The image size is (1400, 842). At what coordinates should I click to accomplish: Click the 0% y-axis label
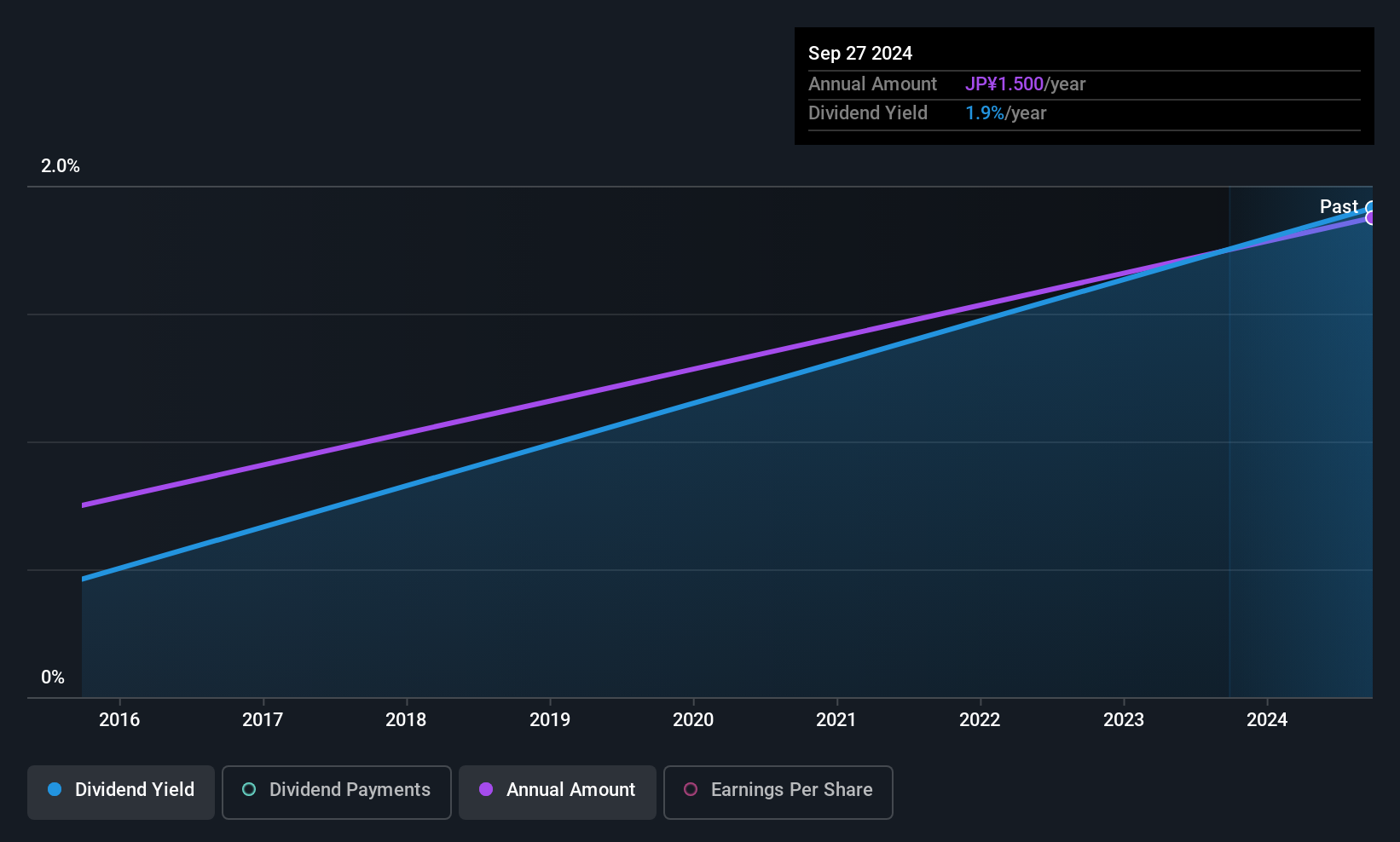[53, 678]
